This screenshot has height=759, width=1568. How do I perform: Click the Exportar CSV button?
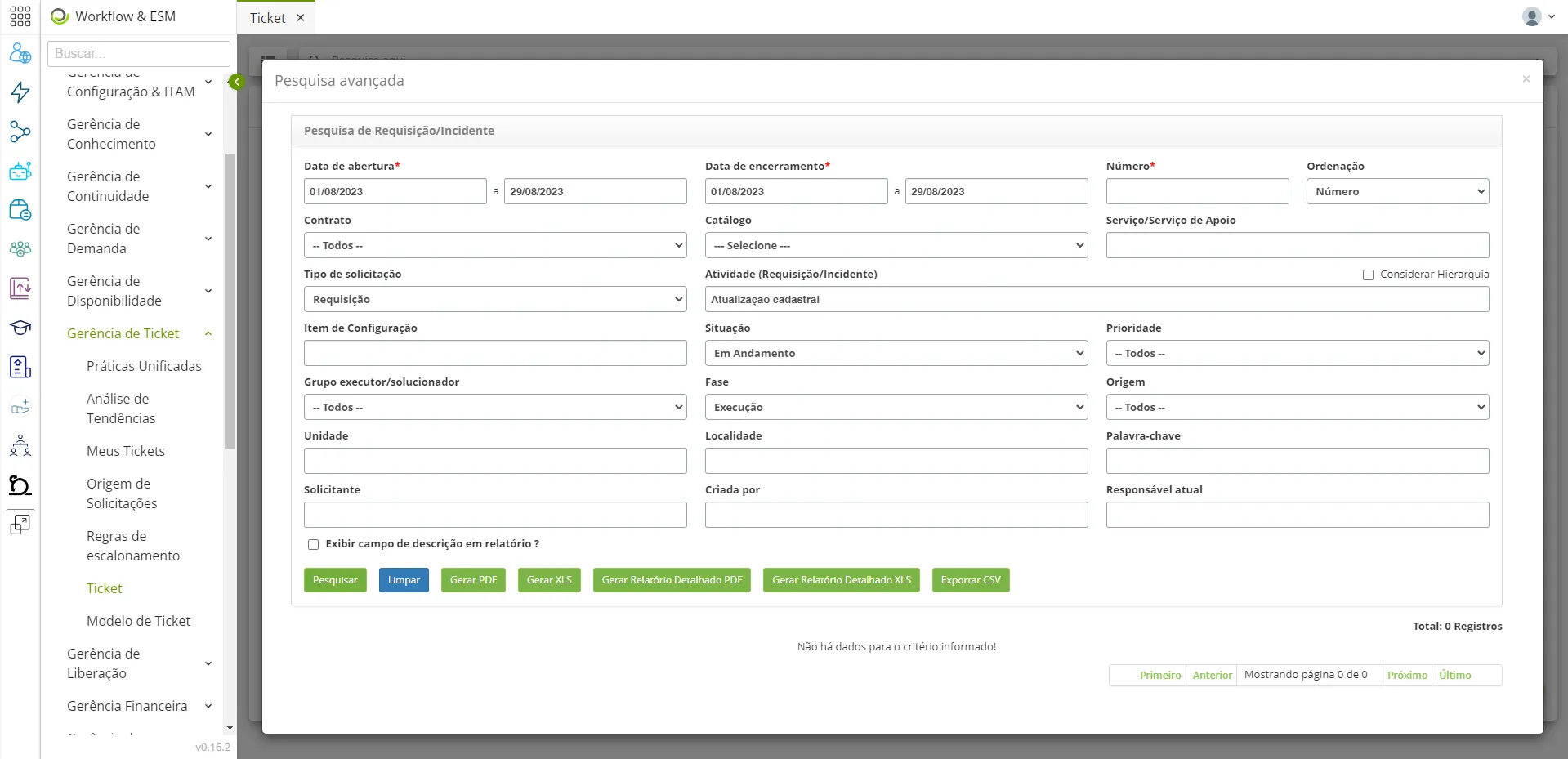[x=971, y=580]
